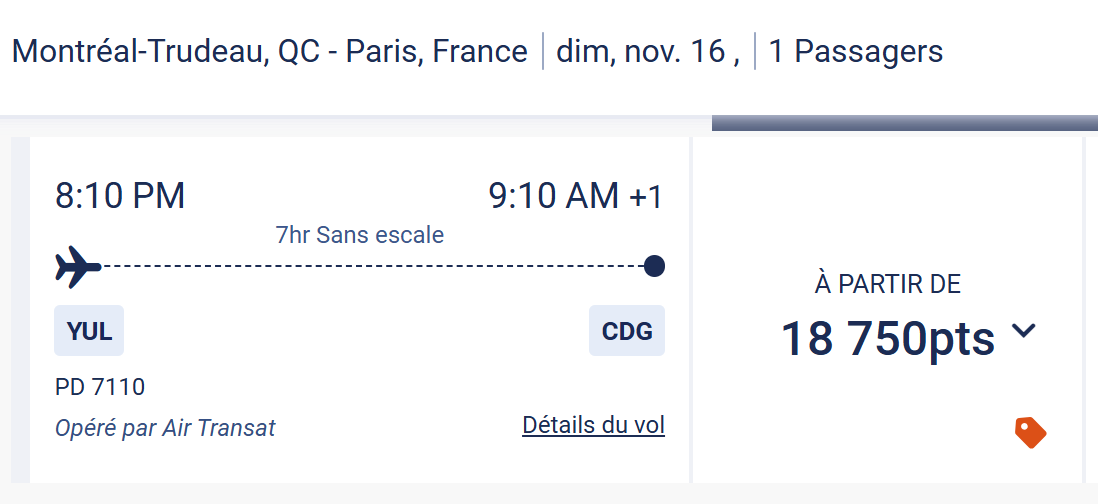Screen dimensions: 1098x504
Task: Expand the 18 750pts fare chevron
Action: coord(1024,331)
